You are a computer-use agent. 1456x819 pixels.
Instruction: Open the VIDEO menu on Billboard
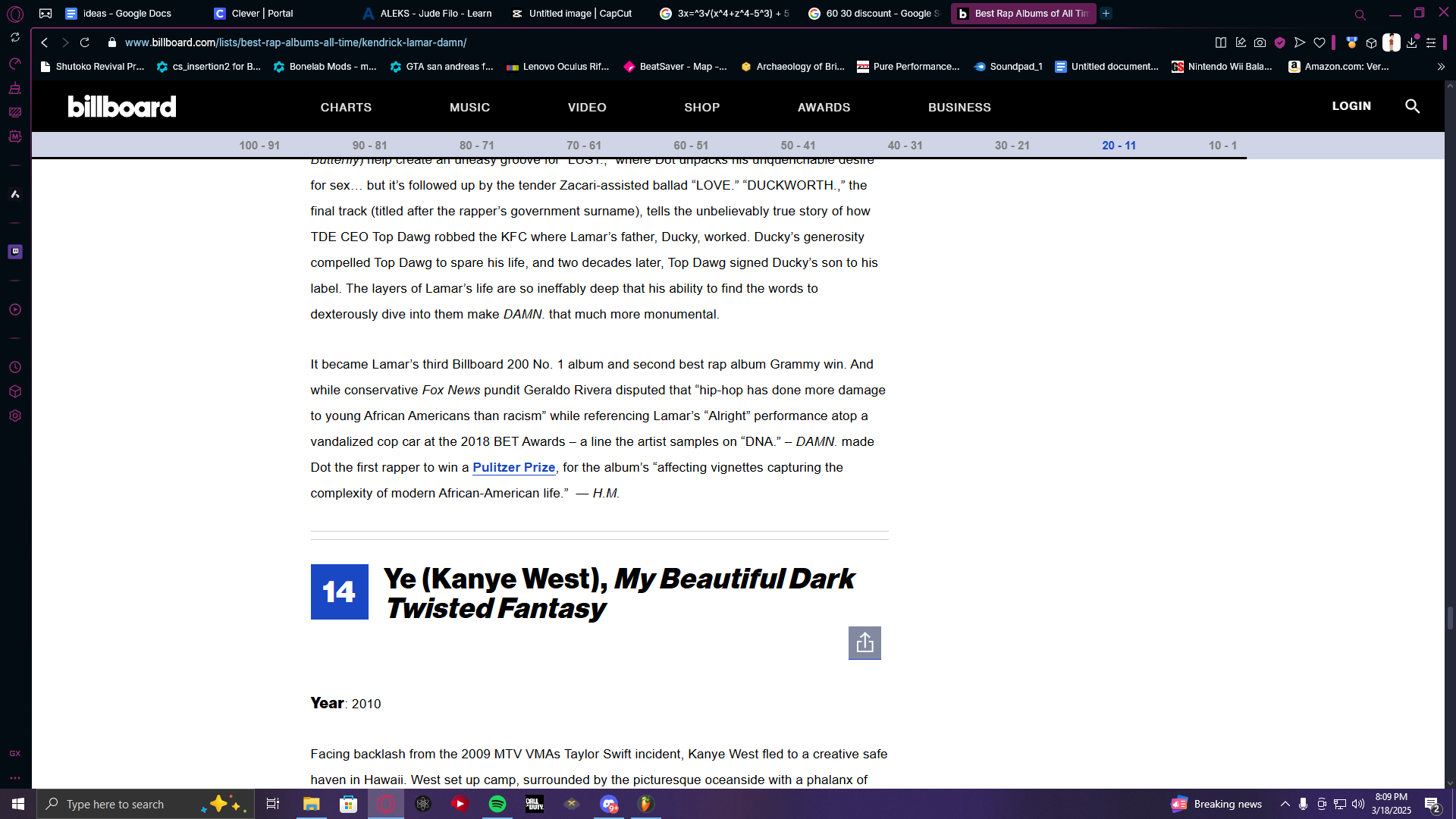click(587, 107)
